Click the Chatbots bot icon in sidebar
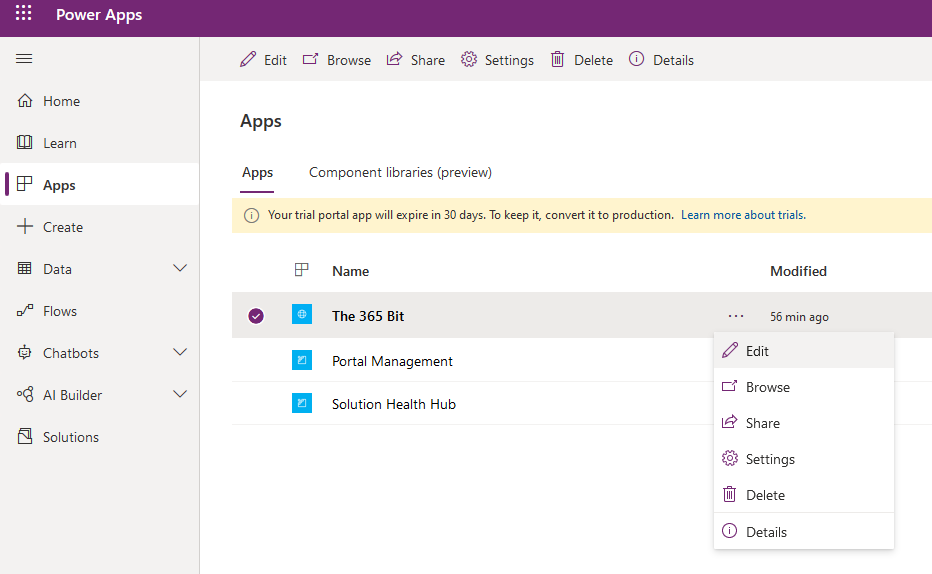932x574 pixels. (x=24, y=352)
